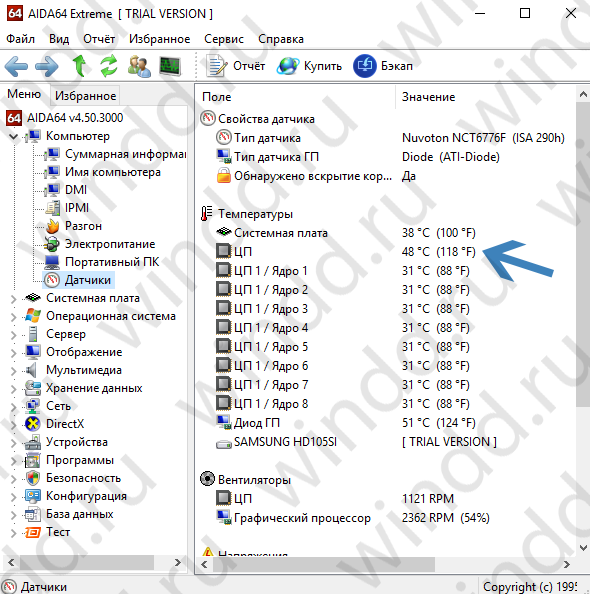
Task: Select the Тип датчика row
Action: point(390,138)
